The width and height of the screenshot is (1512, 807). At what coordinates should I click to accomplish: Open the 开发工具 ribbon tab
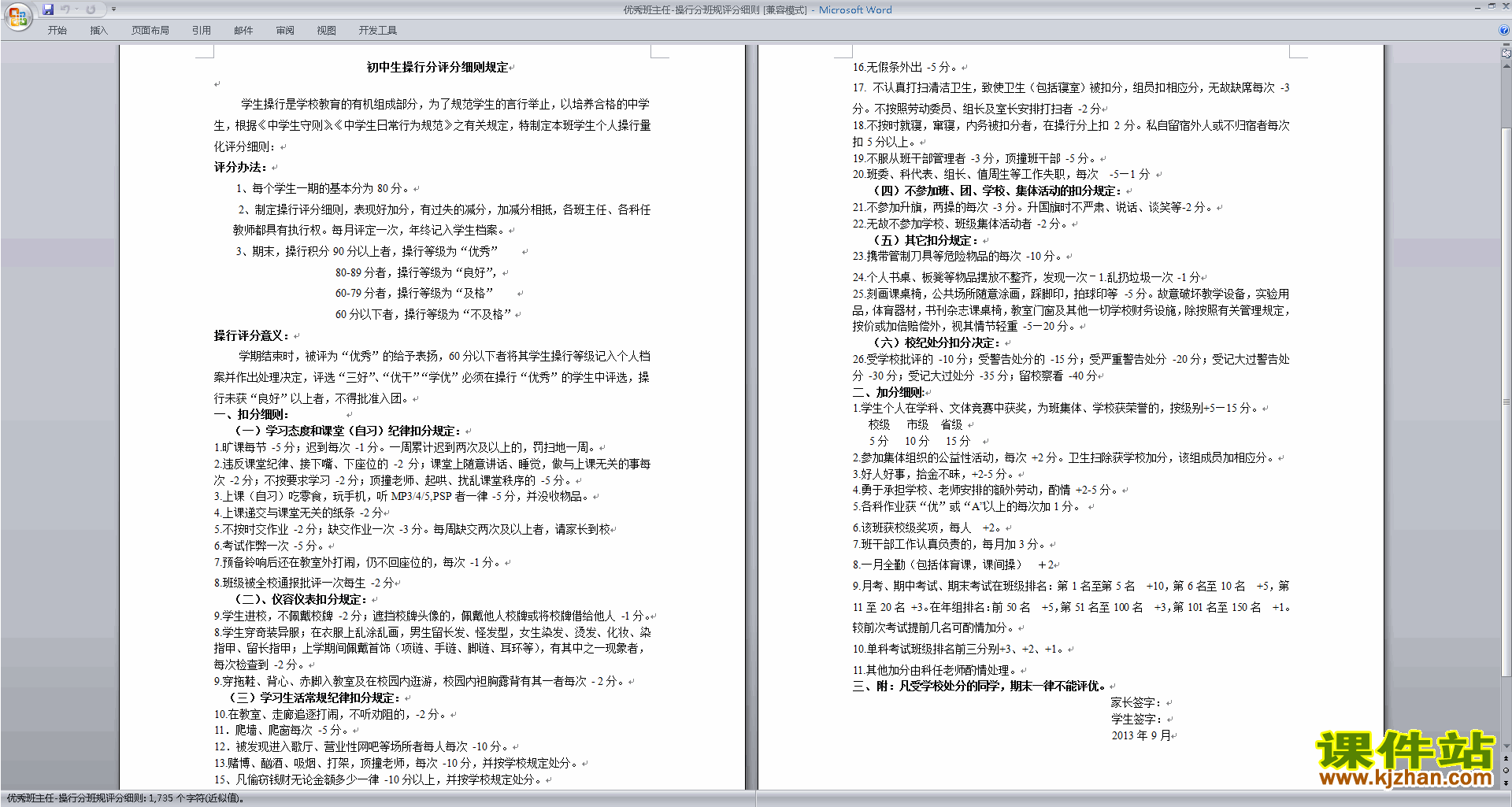pyautogui.click(x=378, y=31)
